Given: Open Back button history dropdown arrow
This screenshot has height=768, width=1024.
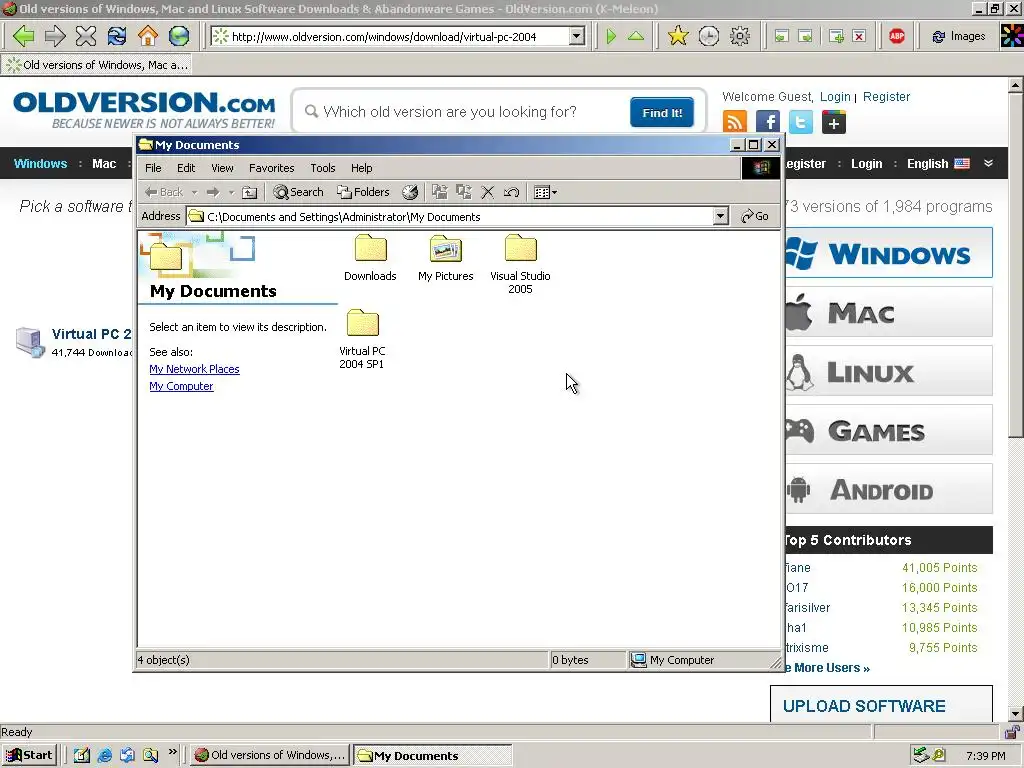Looking at the screenshot, I should (194, 192).
